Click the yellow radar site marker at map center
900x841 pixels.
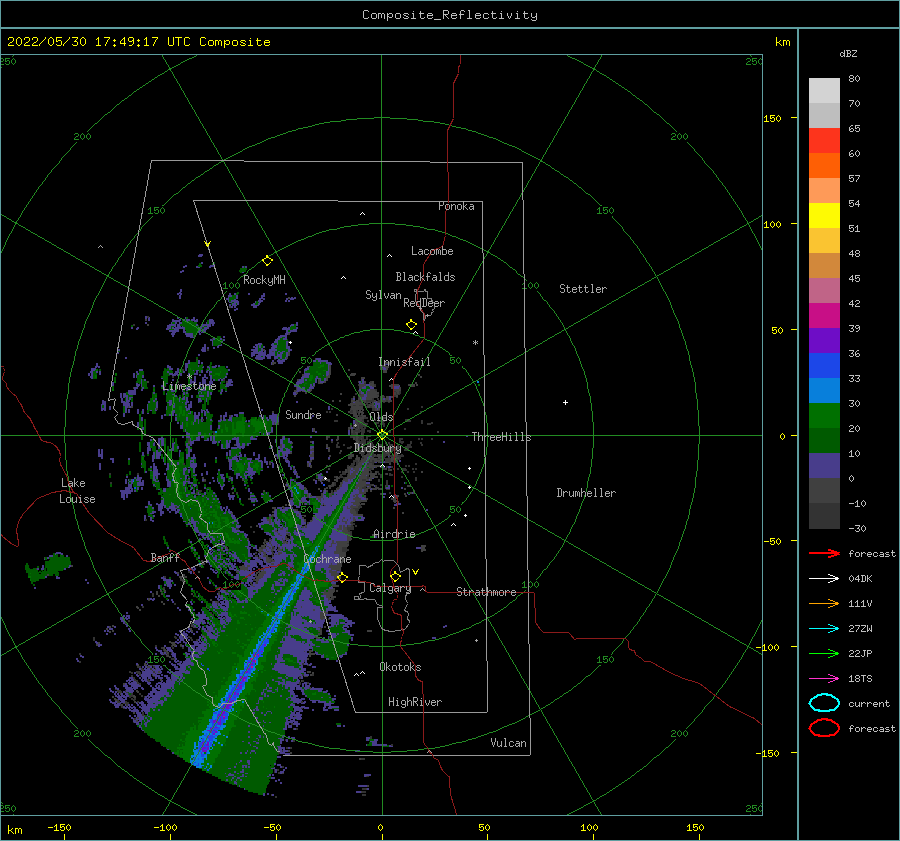click(382, 435)
